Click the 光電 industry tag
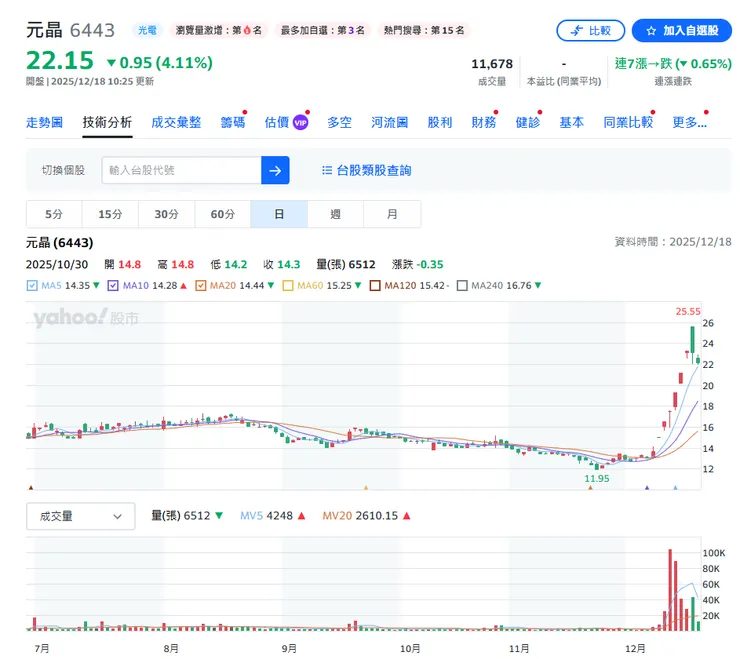The image size is (740, 659). coord(147,31)
